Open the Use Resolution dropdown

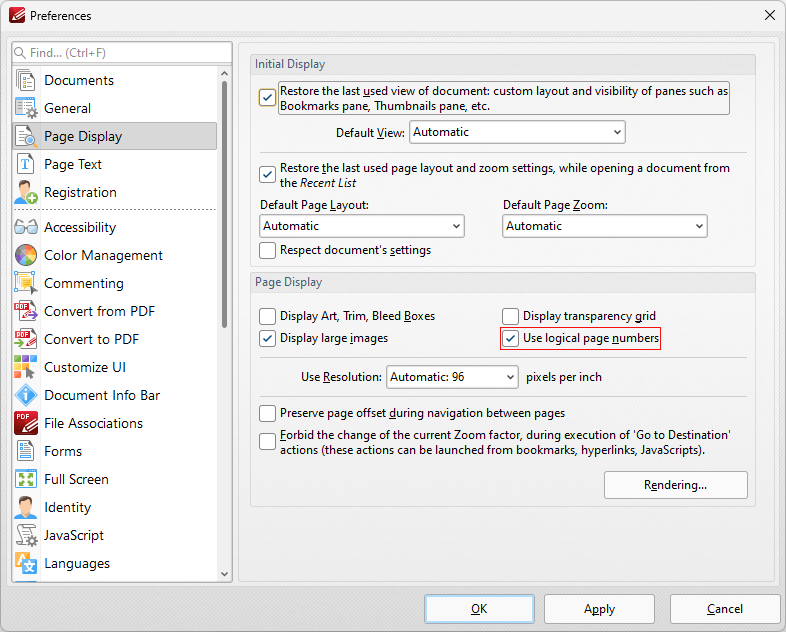[452, 377]
